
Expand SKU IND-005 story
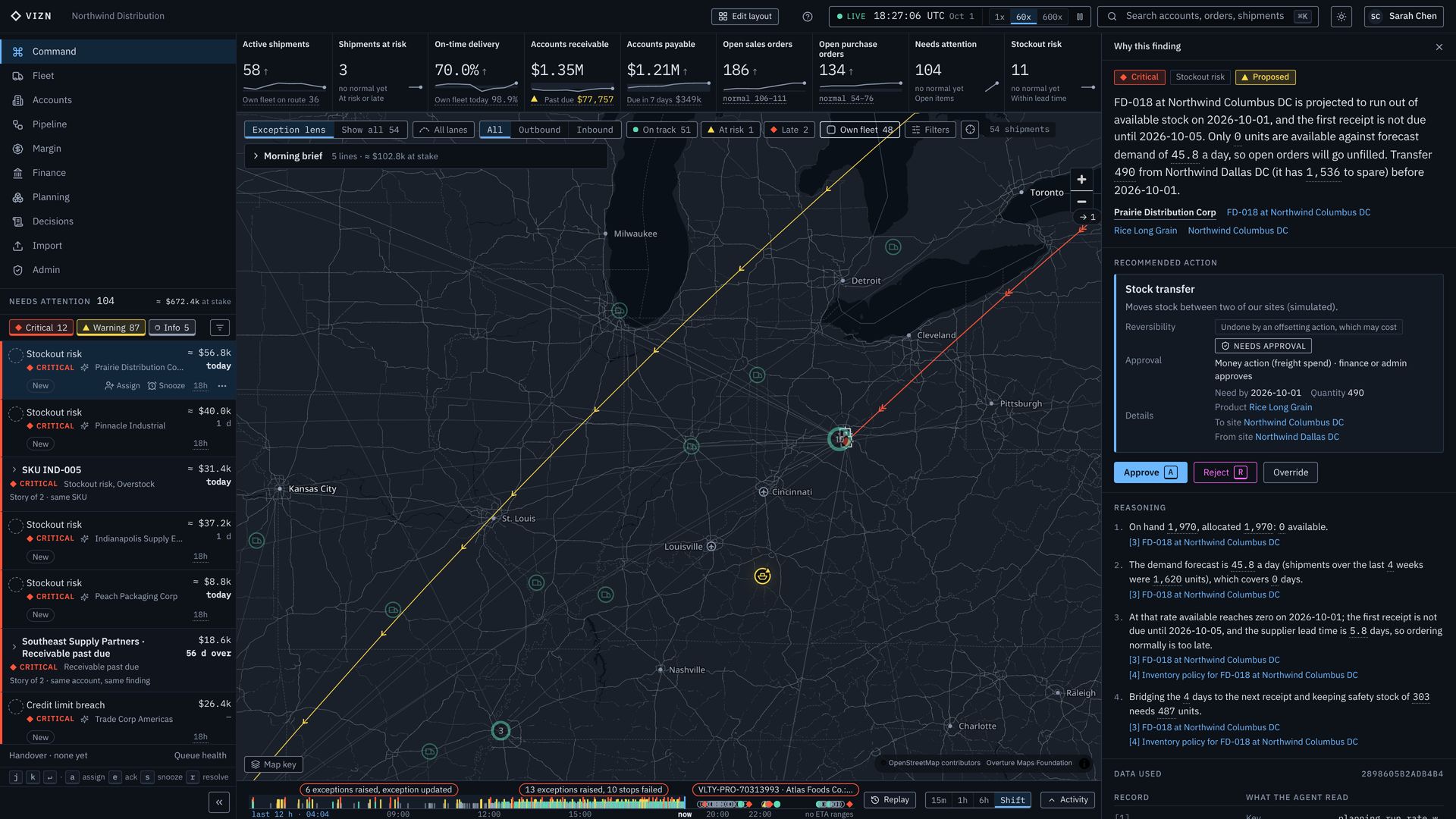coord(14,470)
